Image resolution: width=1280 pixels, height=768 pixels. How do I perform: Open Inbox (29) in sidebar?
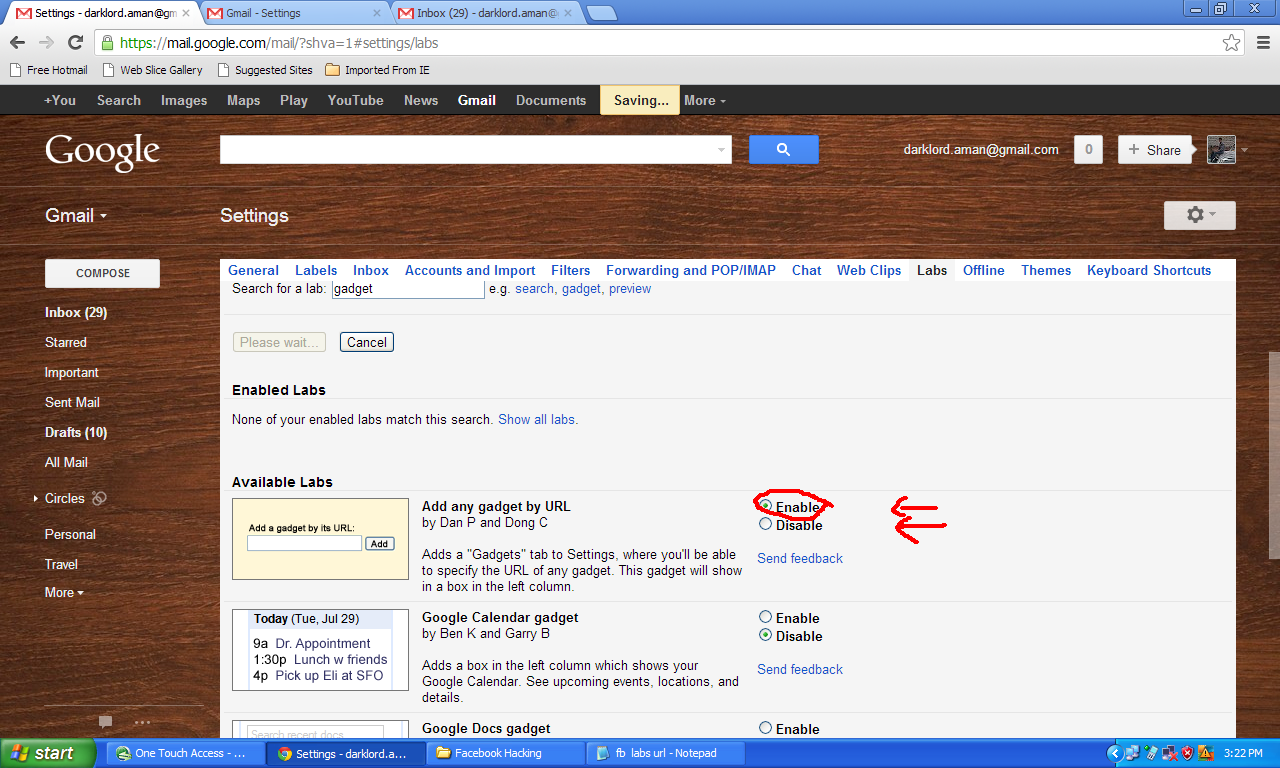pyautogui.click(x=76, y=312)
